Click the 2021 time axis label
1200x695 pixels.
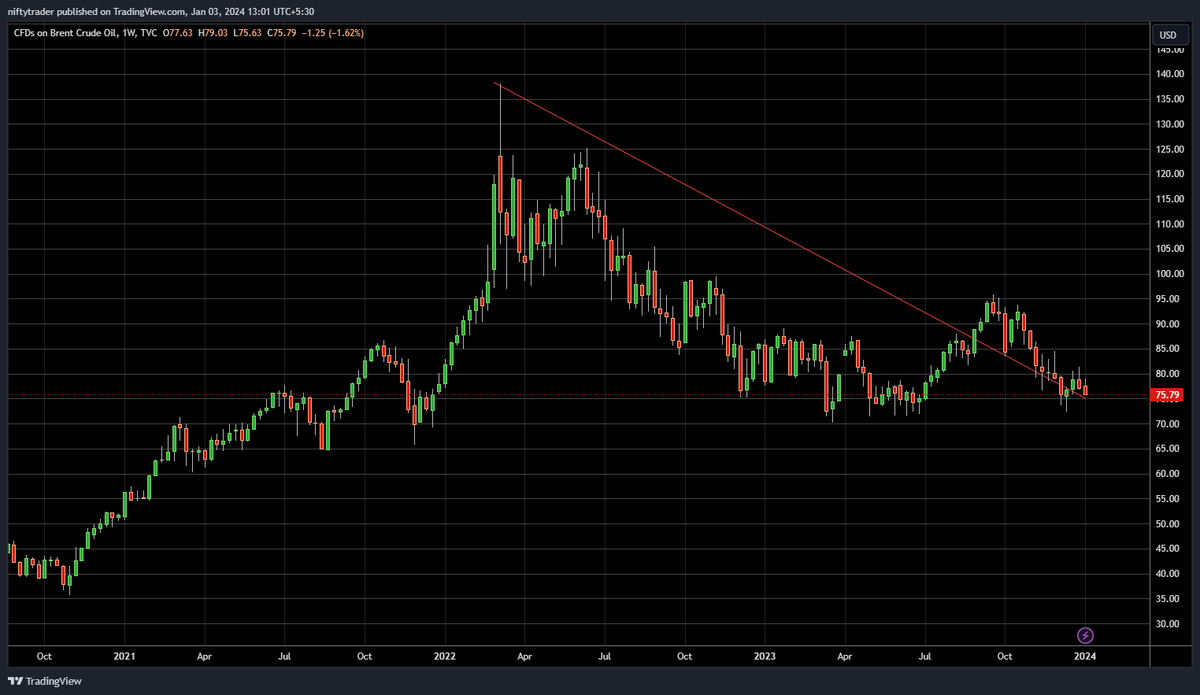tap(125, 657)
